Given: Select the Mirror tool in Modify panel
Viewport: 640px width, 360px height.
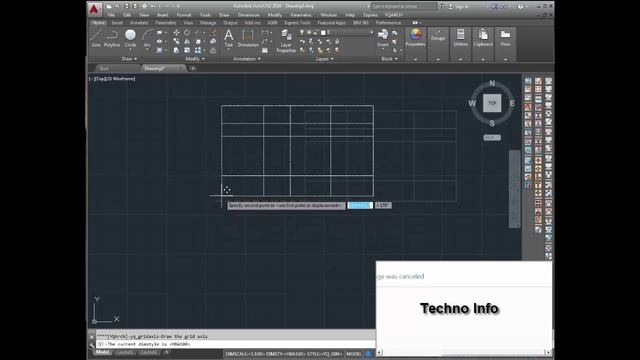Looking at the screenshot, I should pyautogui.click(x=187, y=41).
